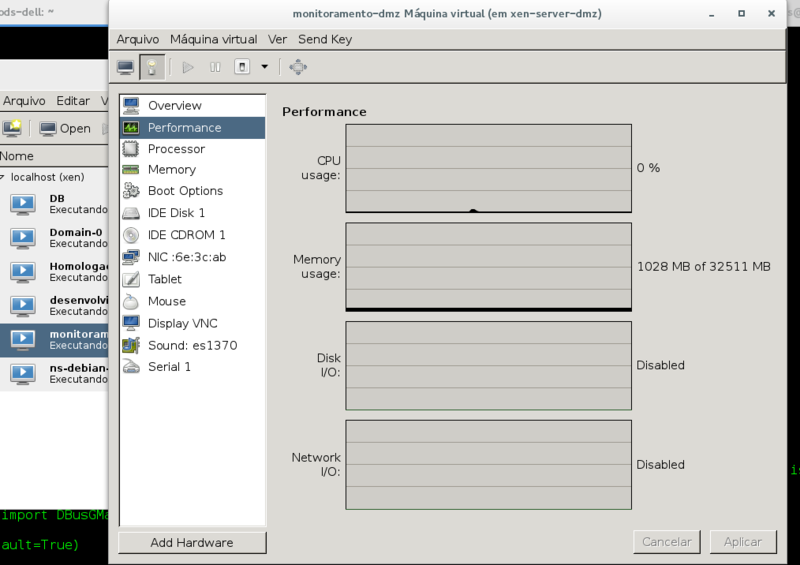
Task: Select Mouse device entry
Action: tap(192, 301)
